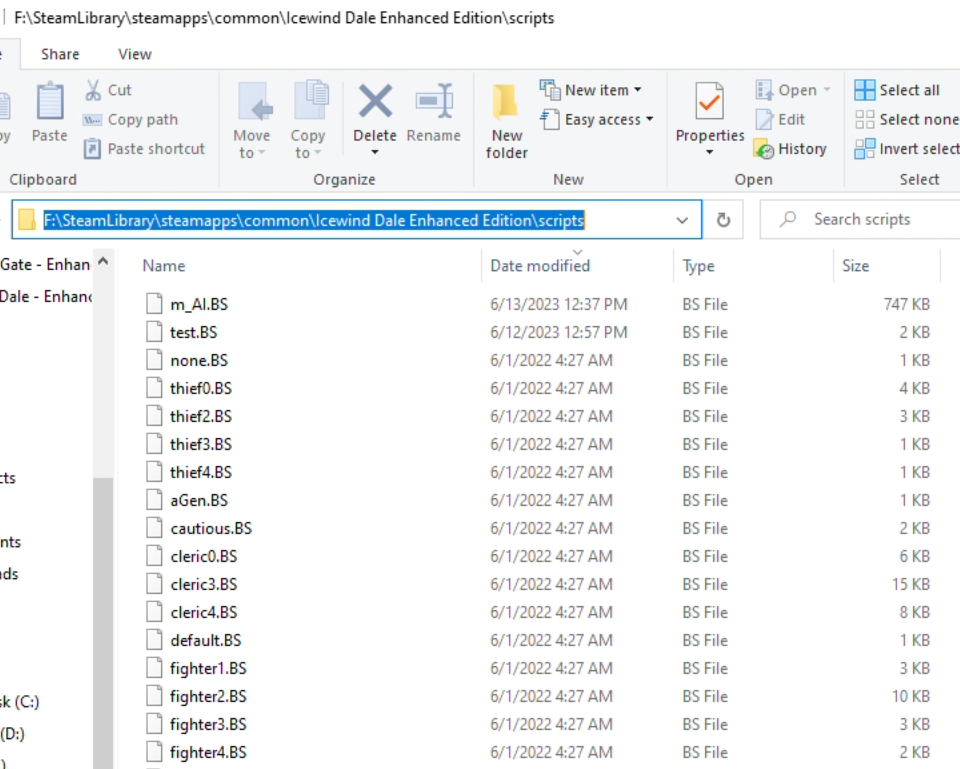Click the red Delete X icon
Image resolution: width=960 pixels, height=769 pixels.
(375, 102)
